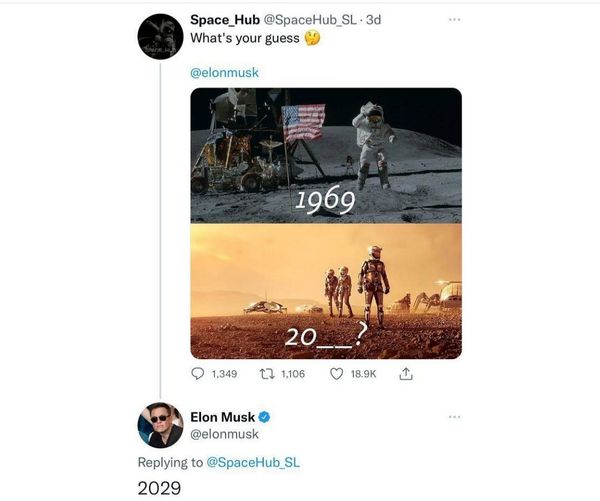Select the @elonmusk handle below Elon Musk's name
600x501 pixels.
tap(224, 434)
